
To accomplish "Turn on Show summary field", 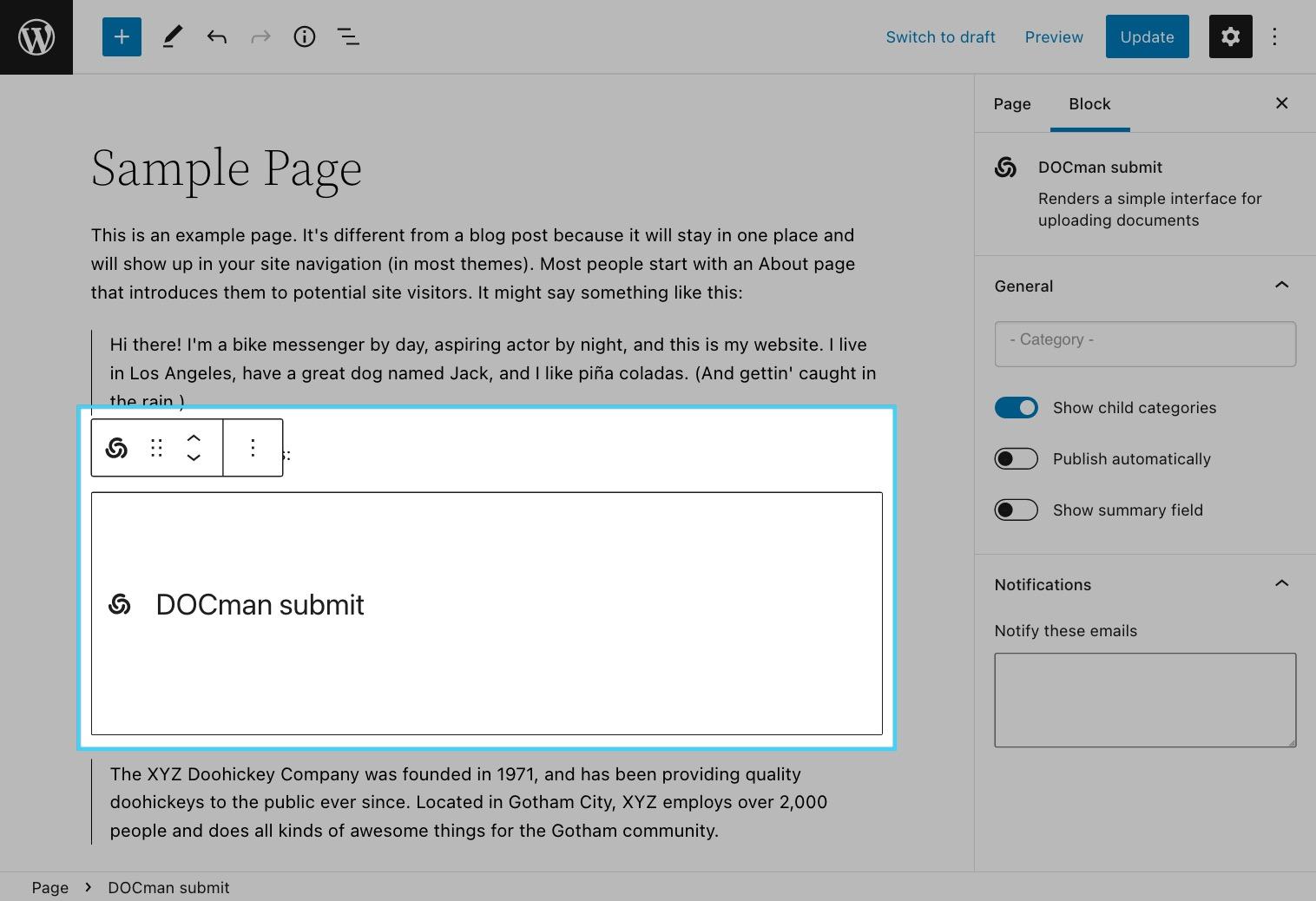I will click(x=1016, y=510).
